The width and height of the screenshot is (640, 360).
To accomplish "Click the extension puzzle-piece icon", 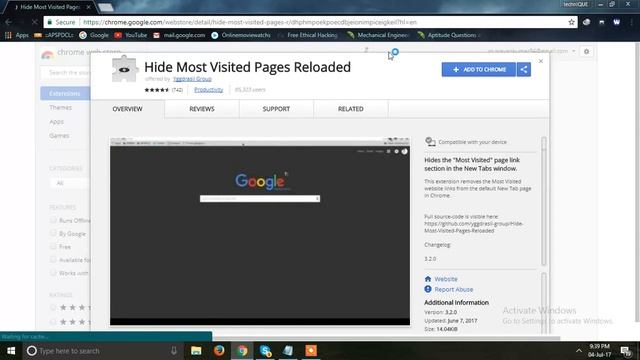I will point(124,69).
